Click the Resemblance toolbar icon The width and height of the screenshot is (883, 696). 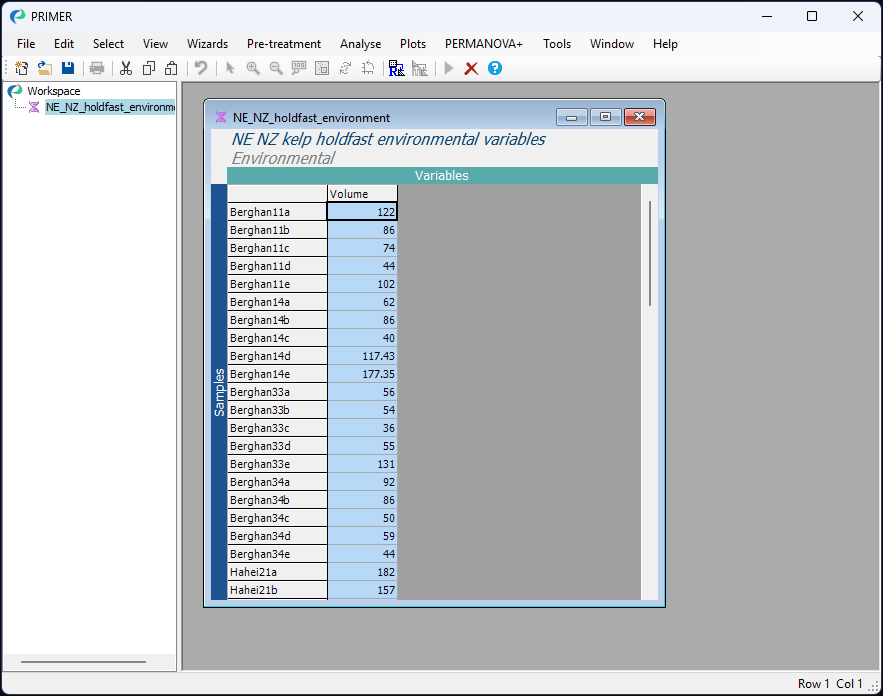(396, 68)
